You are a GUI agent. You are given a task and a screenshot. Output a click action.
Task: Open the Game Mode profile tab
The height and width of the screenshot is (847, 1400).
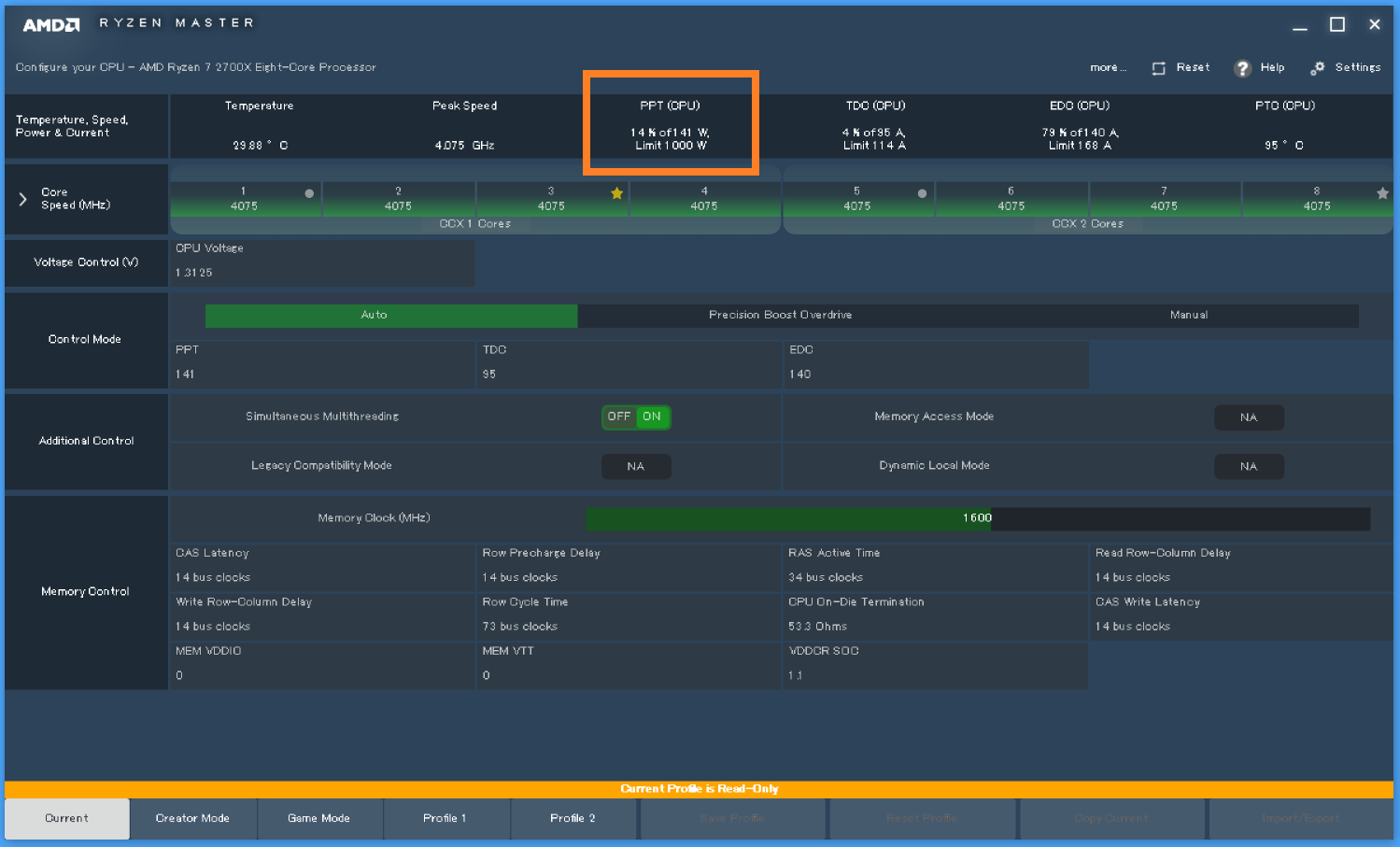(x=318, y=818)
